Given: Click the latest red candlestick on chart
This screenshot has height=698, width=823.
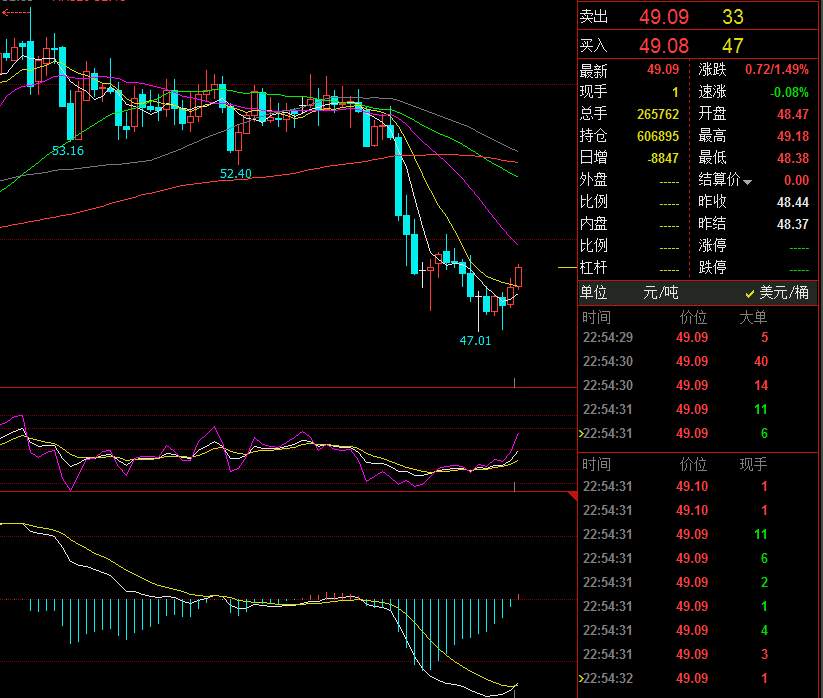Looking at the screenshot, I should point(519,277).
